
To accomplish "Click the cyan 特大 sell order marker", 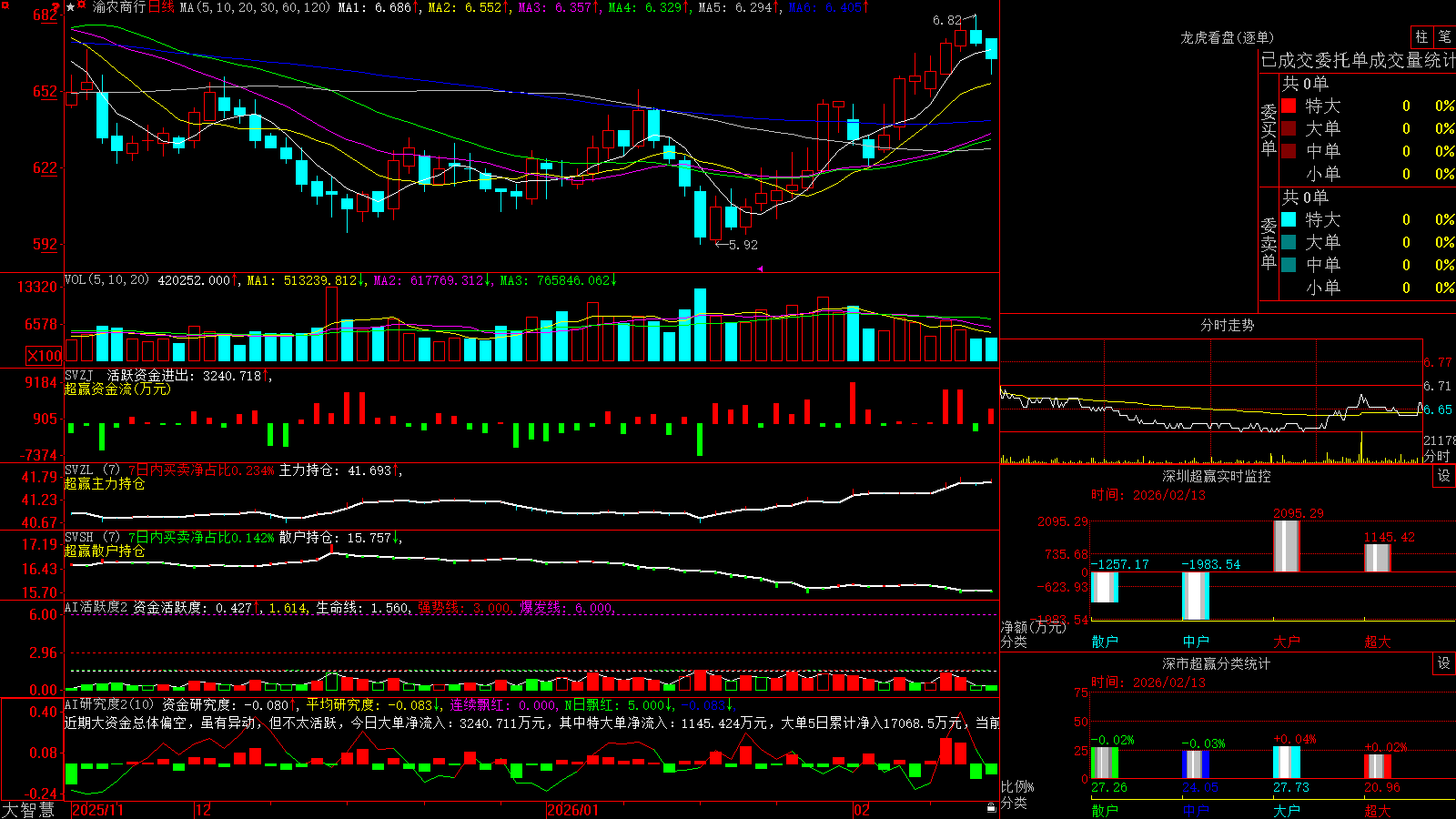I will click(x=1289, y=219).
